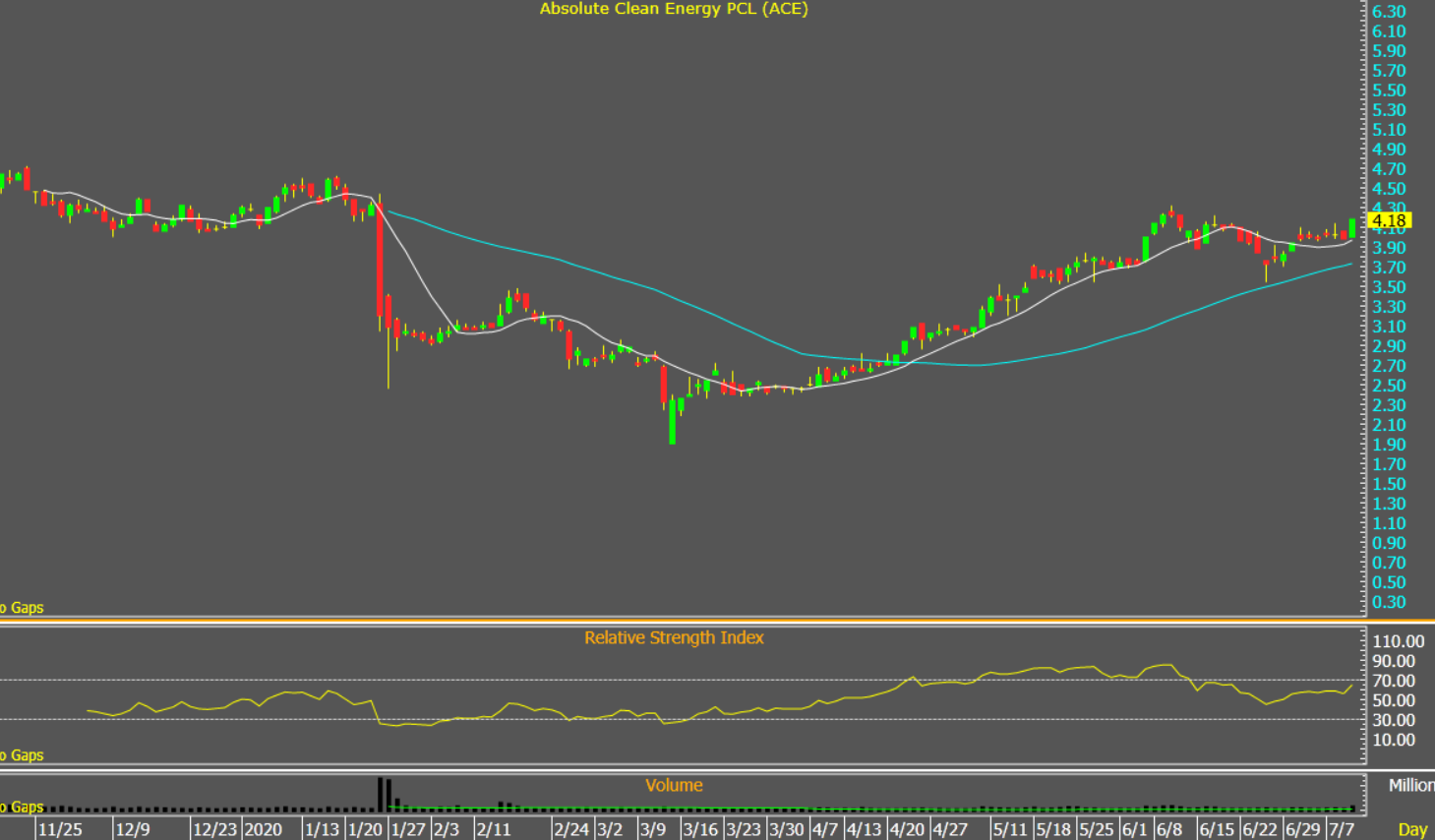1435x840 pixels.
Task: Select the 5/18 date label
Action: [1053, 829]
